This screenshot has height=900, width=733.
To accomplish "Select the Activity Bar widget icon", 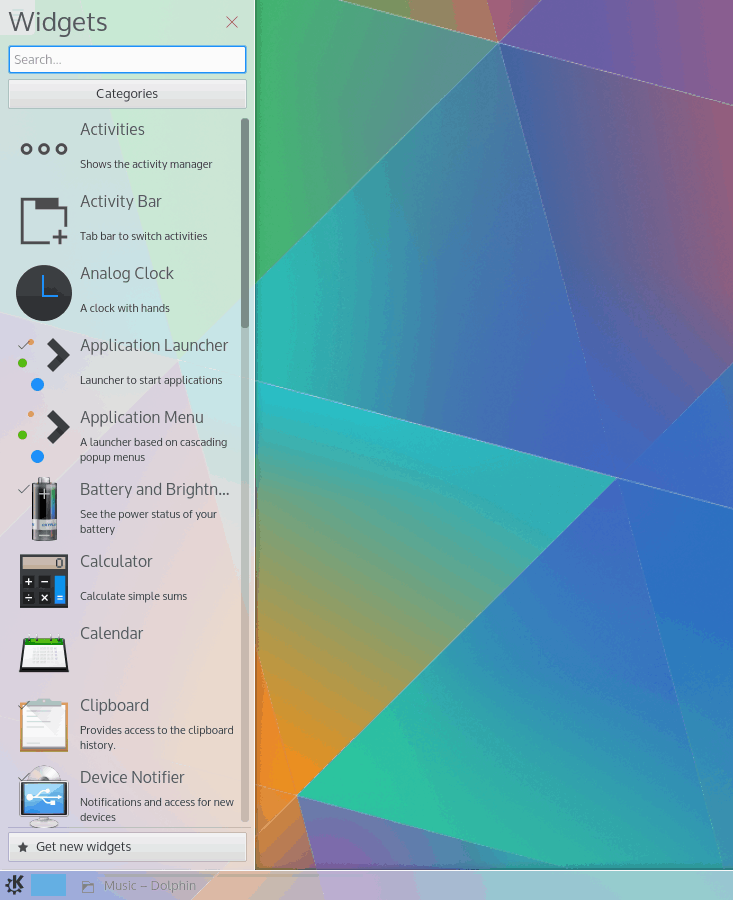I will click(x=44, y=221).
